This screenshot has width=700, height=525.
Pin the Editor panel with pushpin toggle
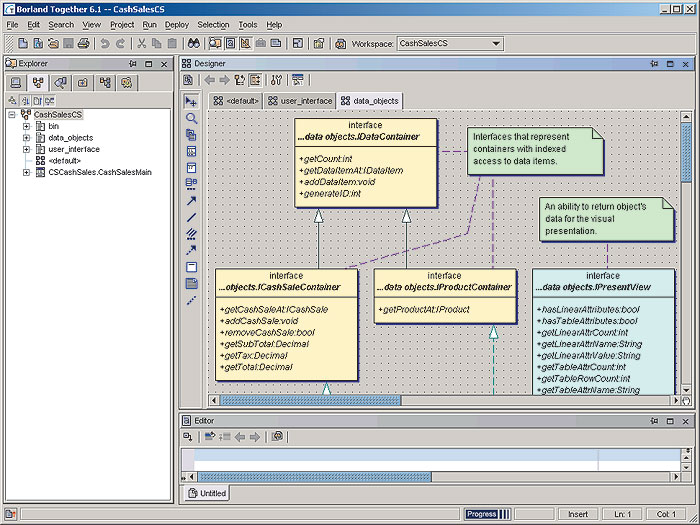click(x=654, y=421)
